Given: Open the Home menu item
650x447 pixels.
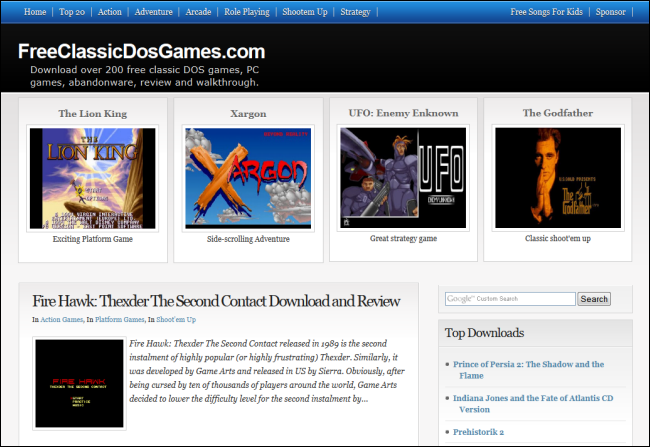Looking at the screenshot, I should [35, 12].
